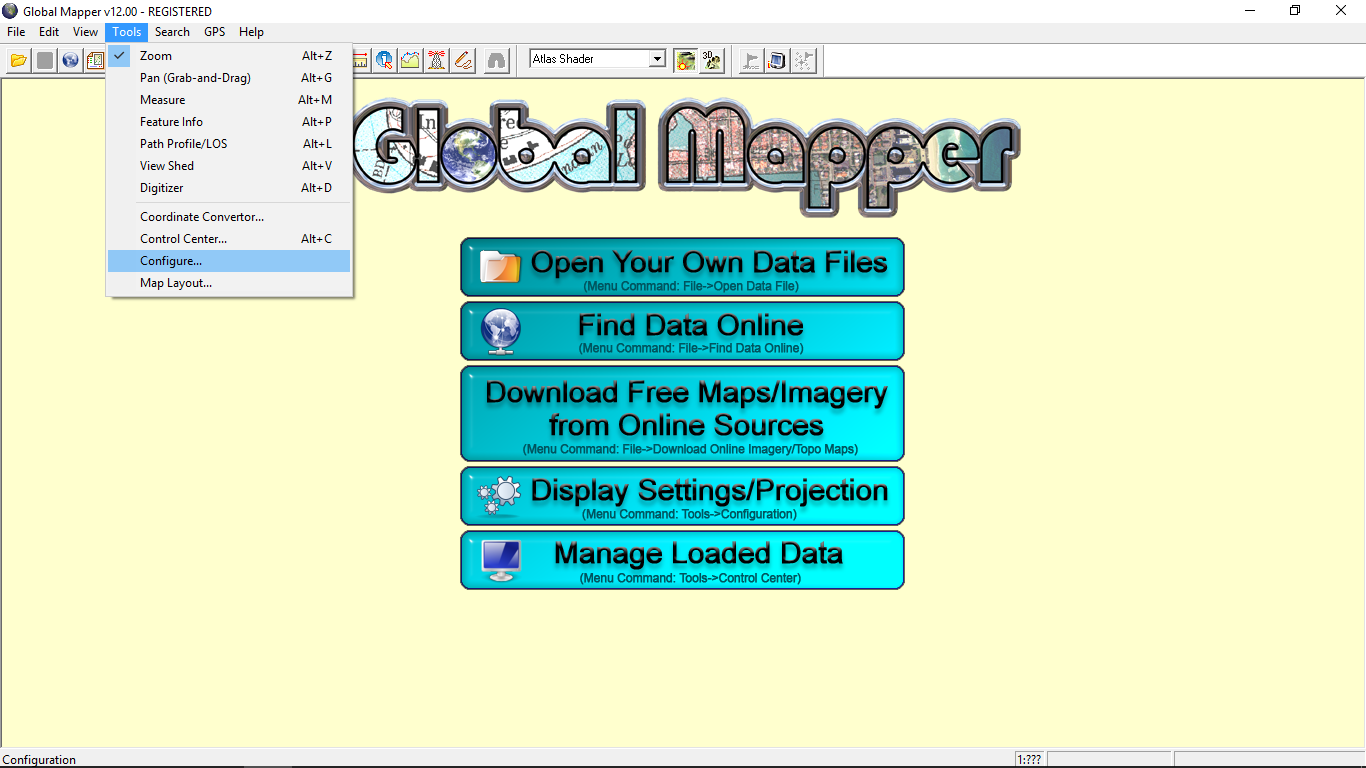The height and width of the screenshot is (768, 1366).
Task: Open the 3D View toolbar icon
Action: point(712,60)
